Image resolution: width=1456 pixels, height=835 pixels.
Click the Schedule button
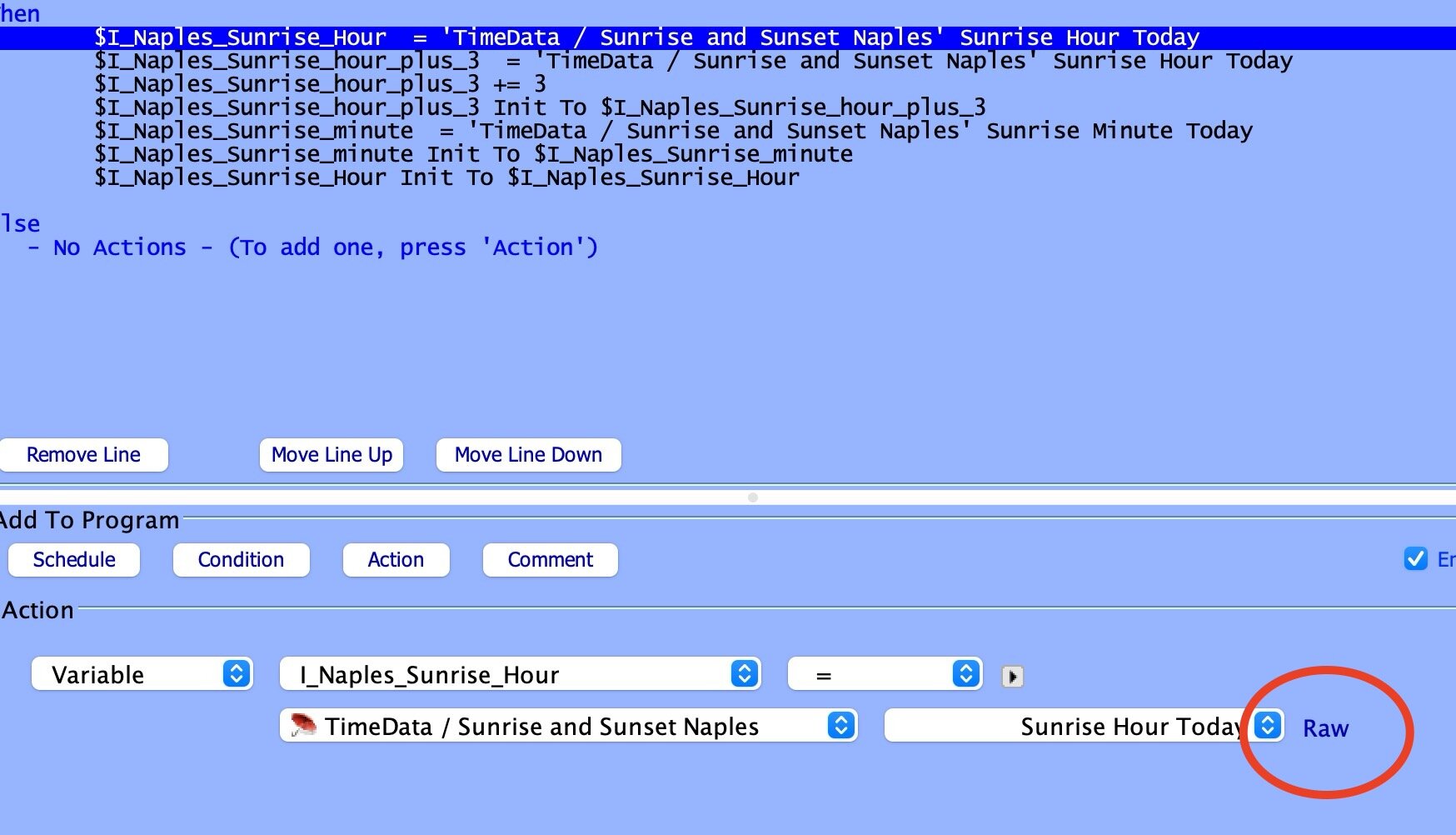[x=74, y=560]
